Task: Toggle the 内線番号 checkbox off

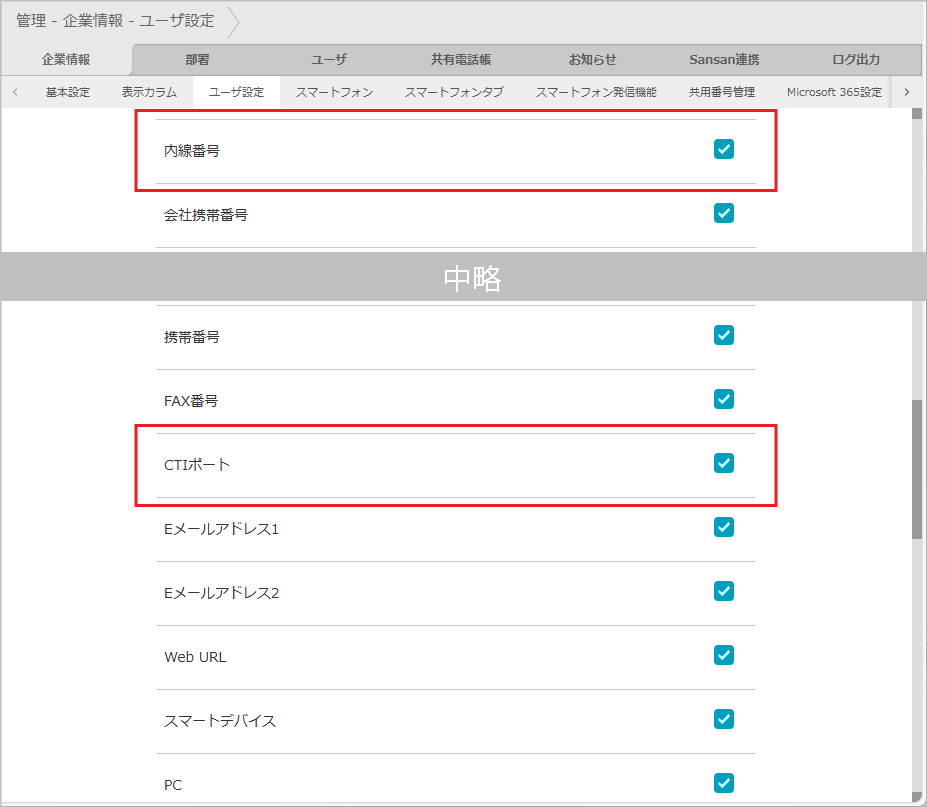Action: (x=723, y=149)
